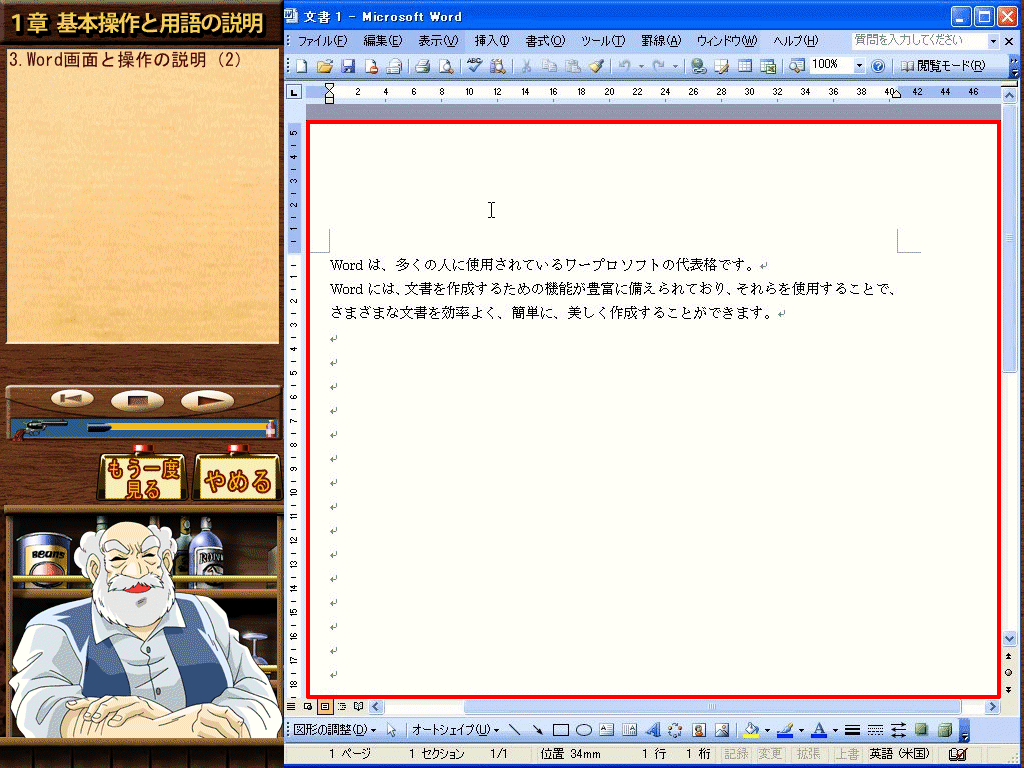Click the Paste clipboard icon
The width and height of the screenshot is (1024, 768).
[573, 66]
